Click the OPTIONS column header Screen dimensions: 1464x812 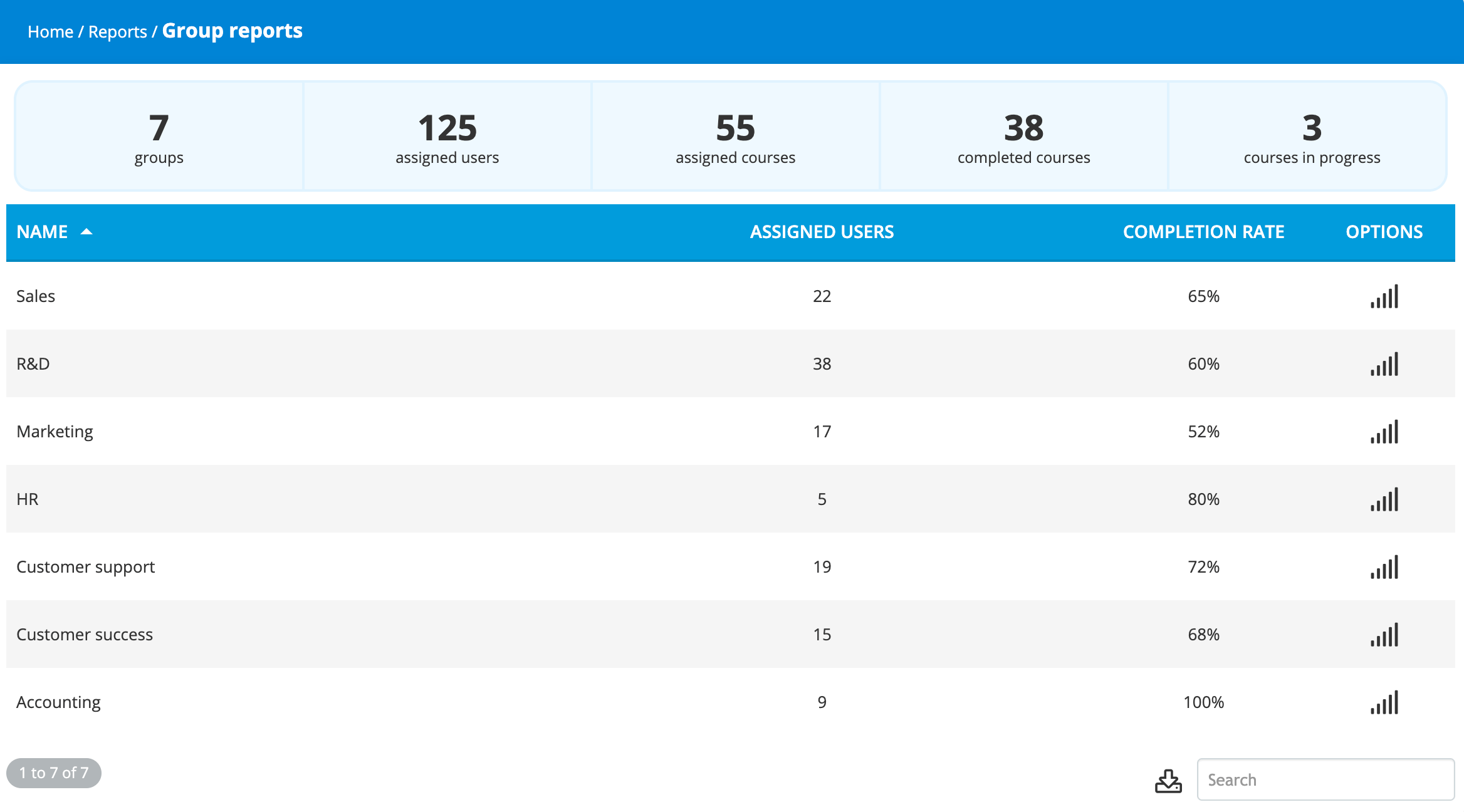pos(1384,232)
